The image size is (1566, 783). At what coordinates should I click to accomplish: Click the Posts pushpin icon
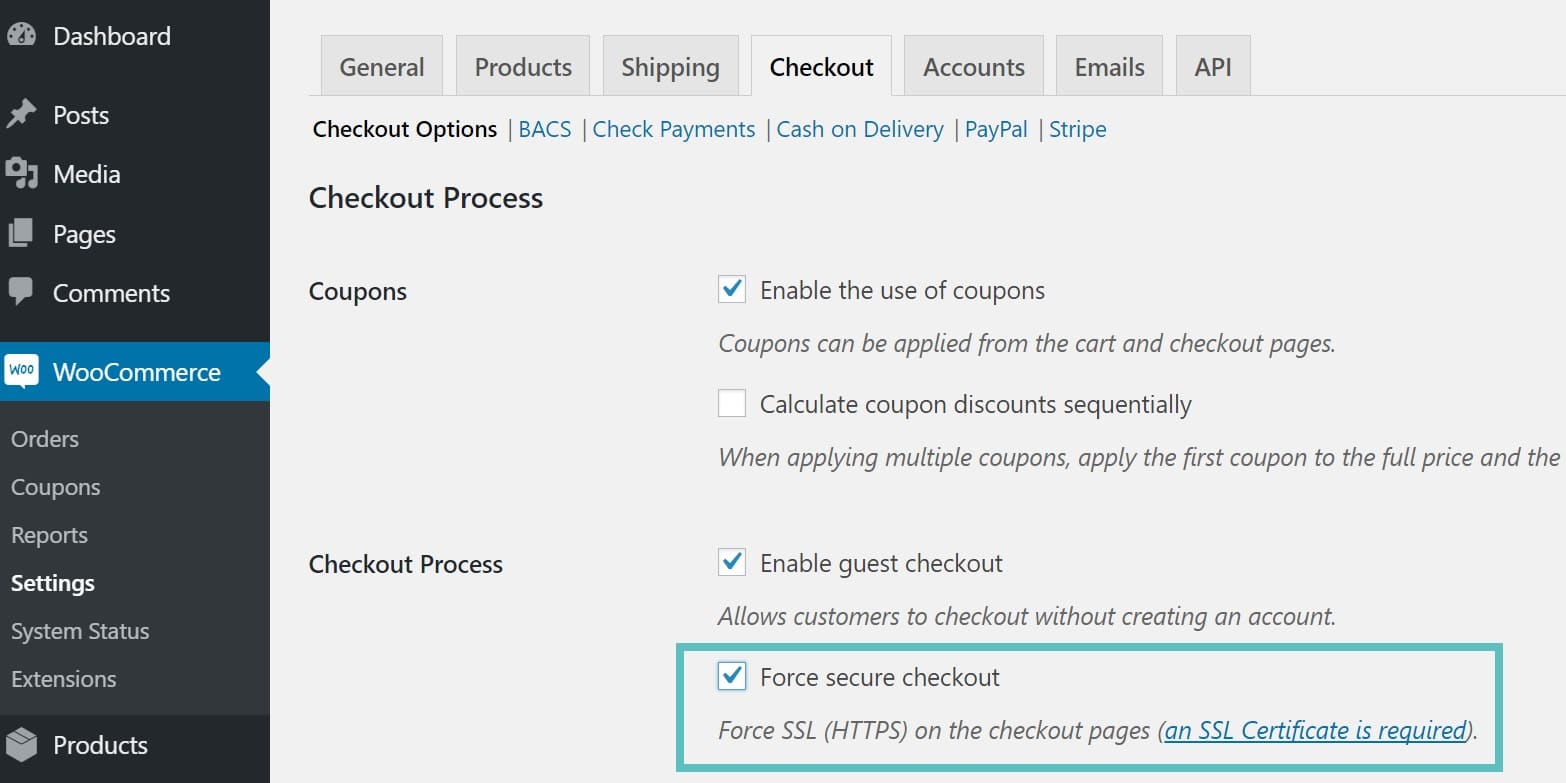[22, 114]
